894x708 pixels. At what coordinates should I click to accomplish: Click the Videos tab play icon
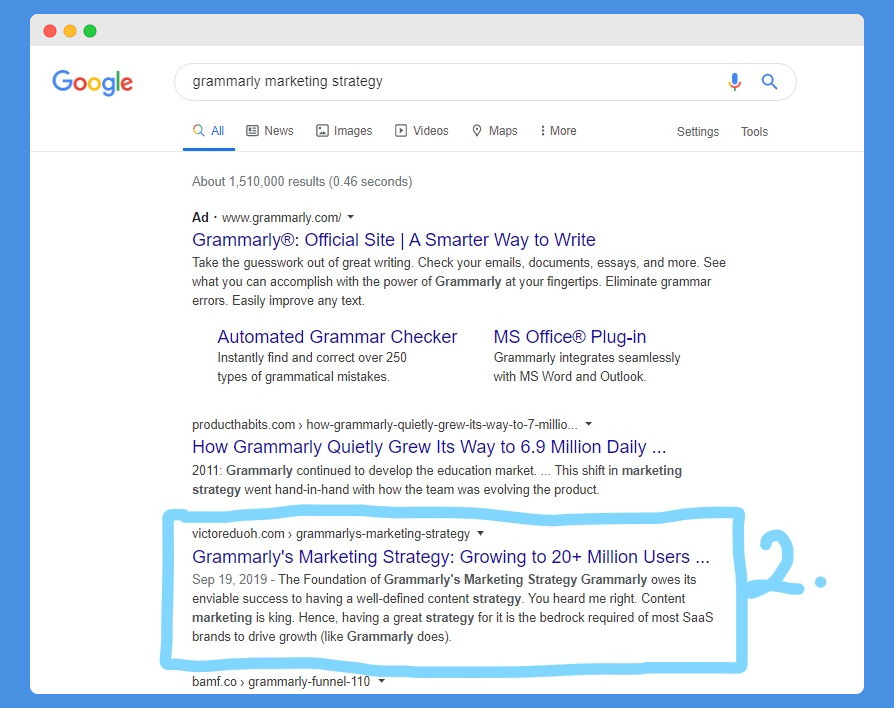point(401,131)
